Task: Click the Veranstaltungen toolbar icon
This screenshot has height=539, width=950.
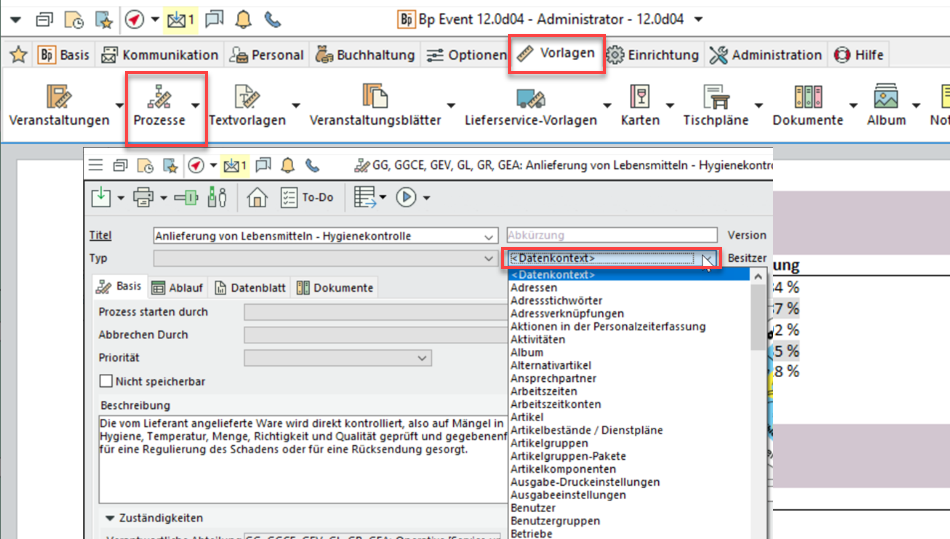Action: 59,97
